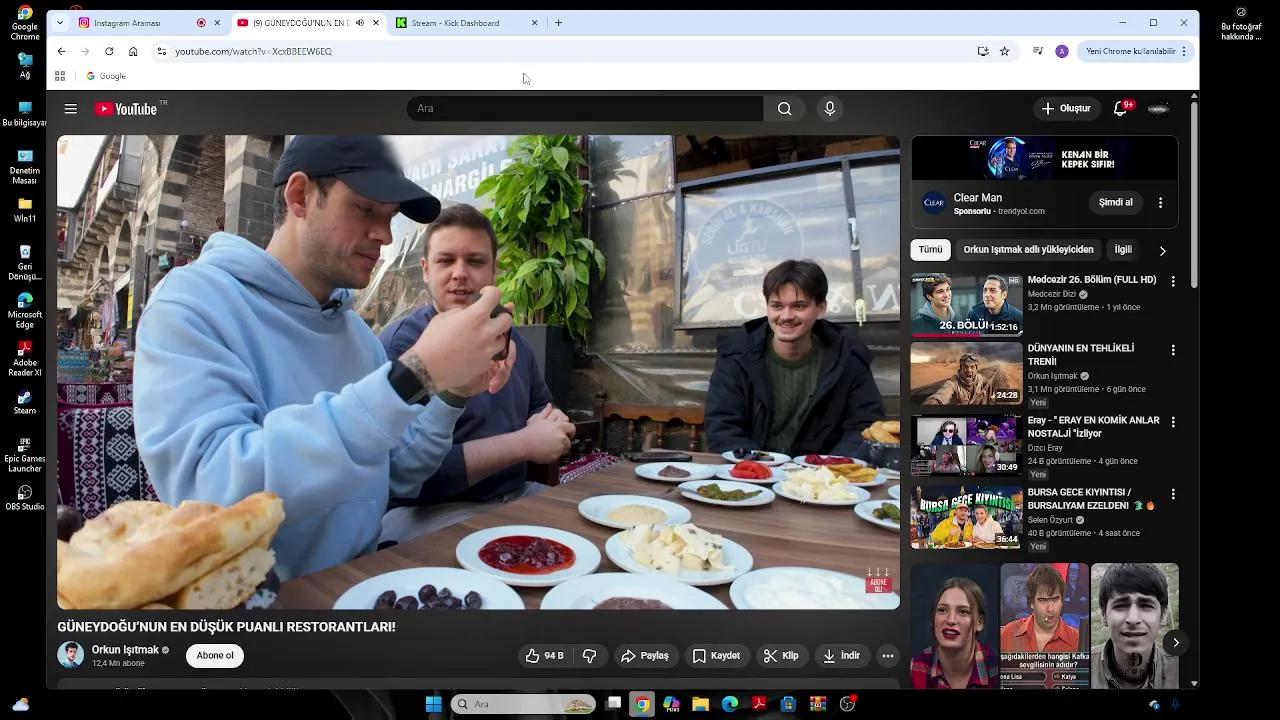This screenshot has width=1280, height=720.
Task: Subscribe using the Abone ol button
Action: pyautogui.click(x=215, y=656)
